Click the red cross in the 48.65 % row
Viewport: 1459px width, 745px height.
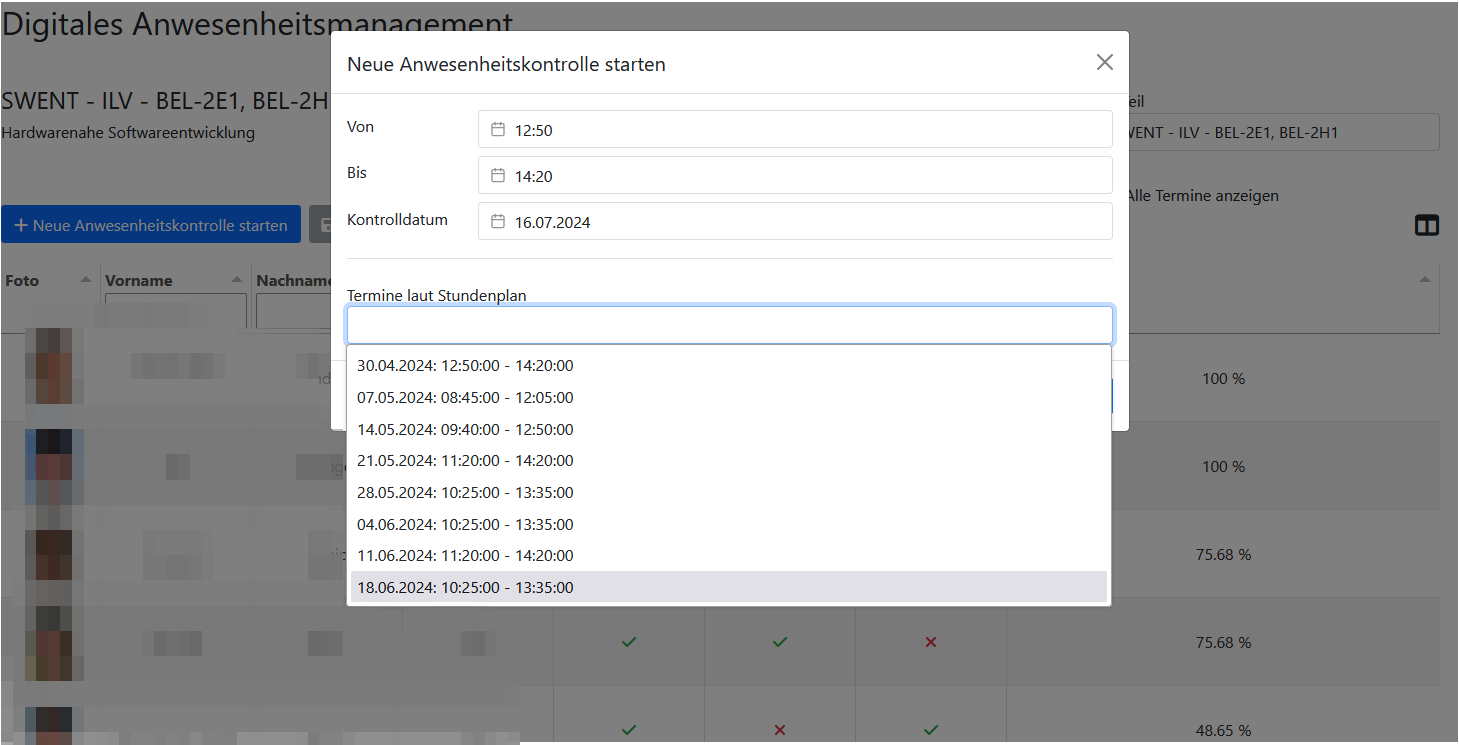click(x=780, y=730)
